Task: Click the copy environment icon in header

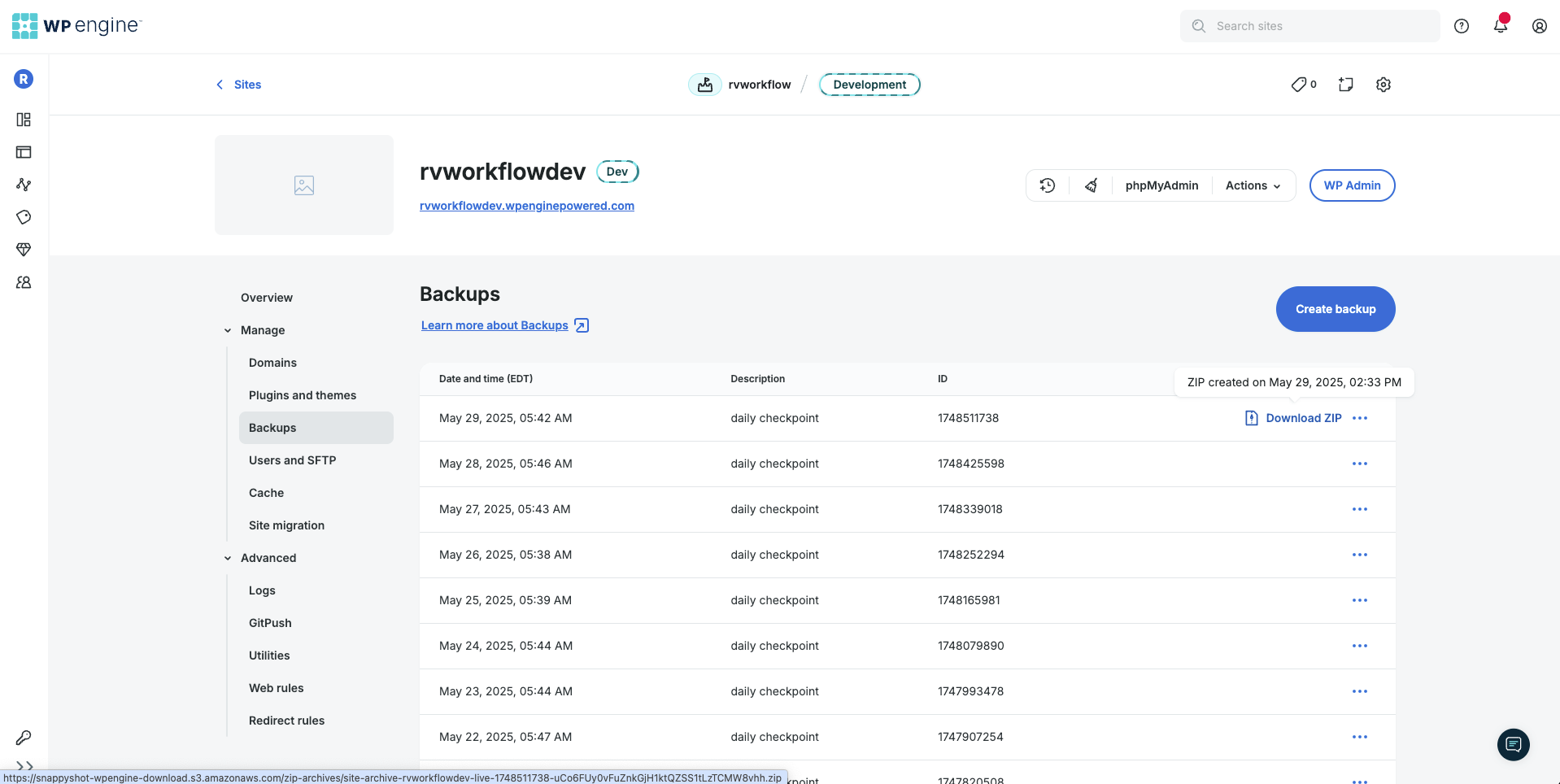Action: [1346, 85]
